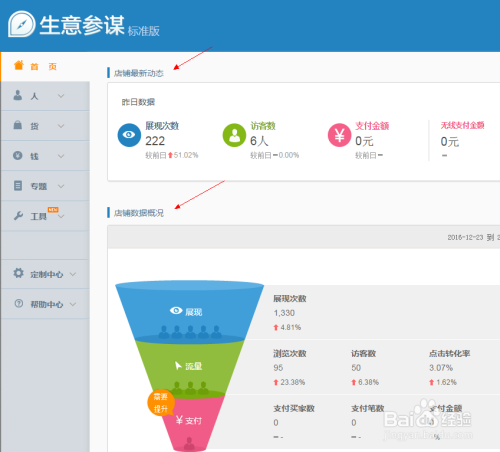Click the 展现次数 label in 昨日数据
500x452 pixels.
tap(162, 126)
